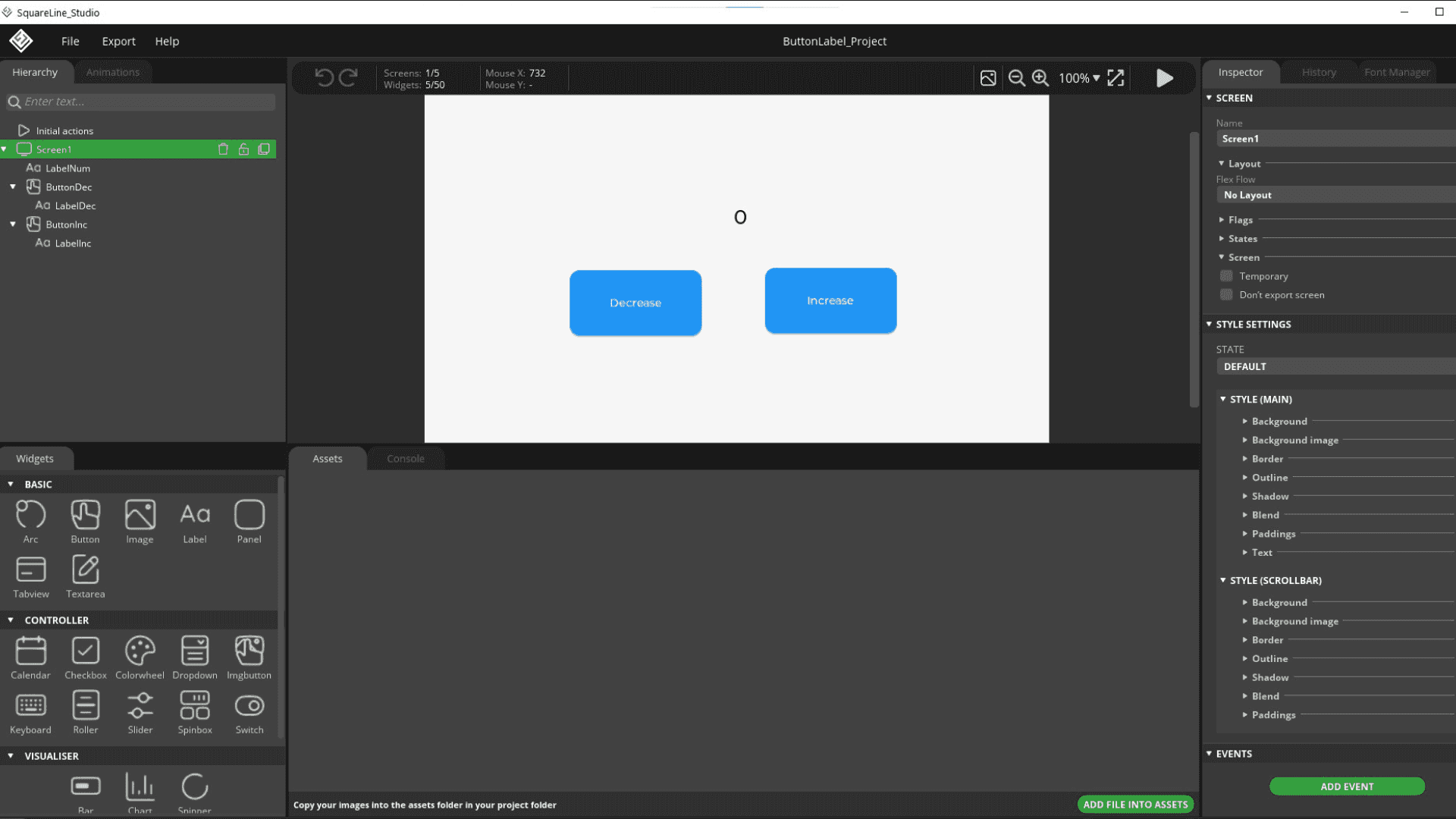Toggle the lock icon on Screen1 row
Screen dimensions: 1456x819
click(243, 149)
